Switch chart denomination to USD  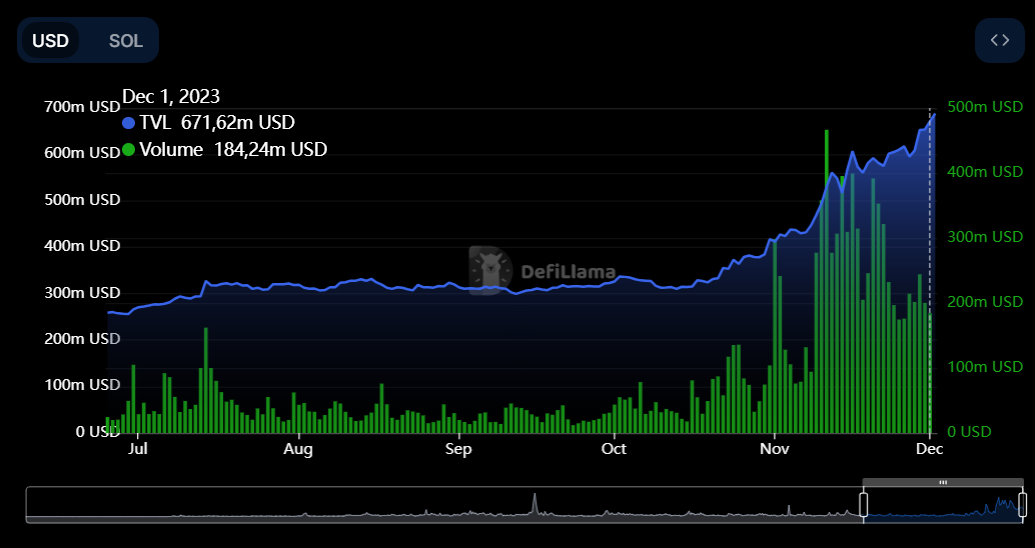pyautogui.click(x=50, y=41)
